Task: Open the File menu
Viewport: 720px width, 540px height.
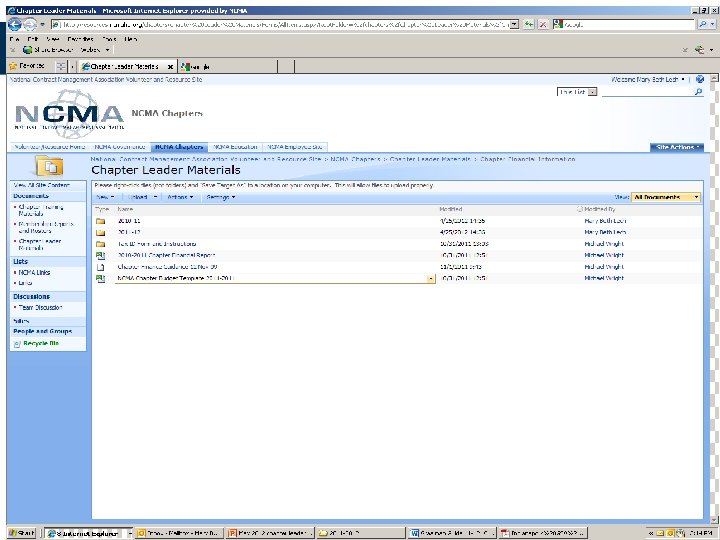Action: point(14,39)
